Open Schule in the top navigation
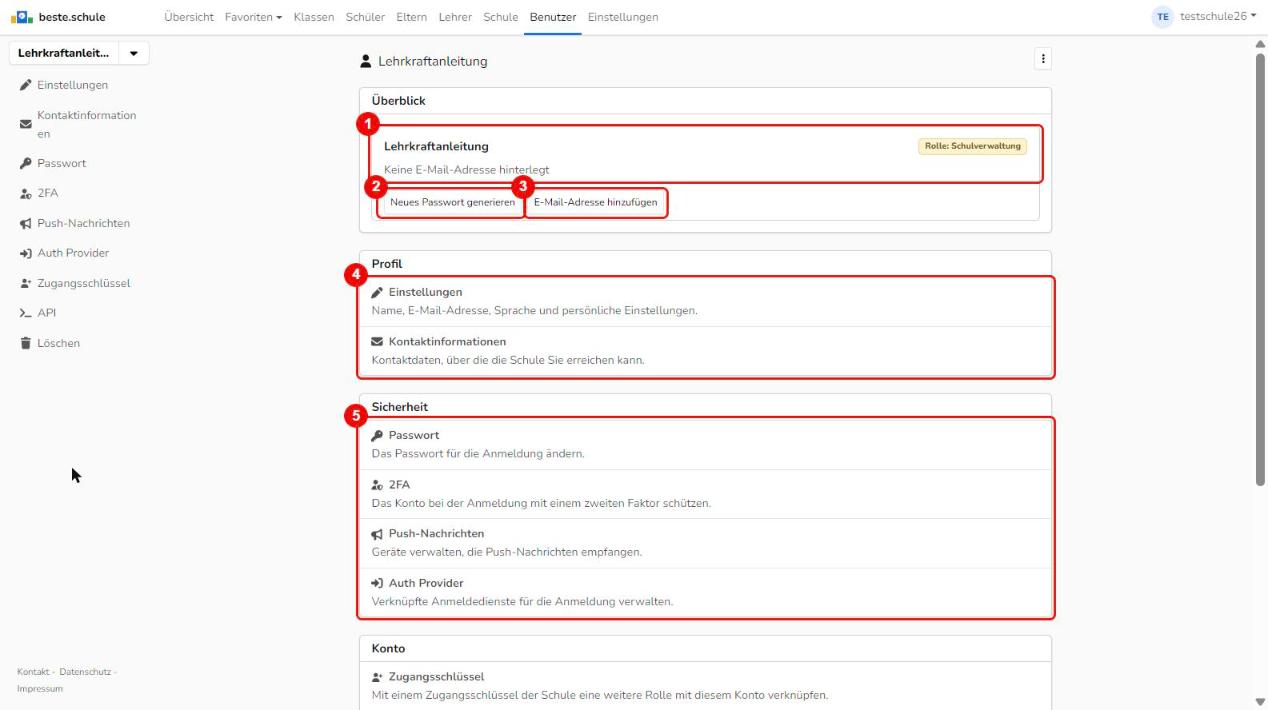Viewport: 1268px width, 710px height. pyautogui.click(x=501, y=17)
